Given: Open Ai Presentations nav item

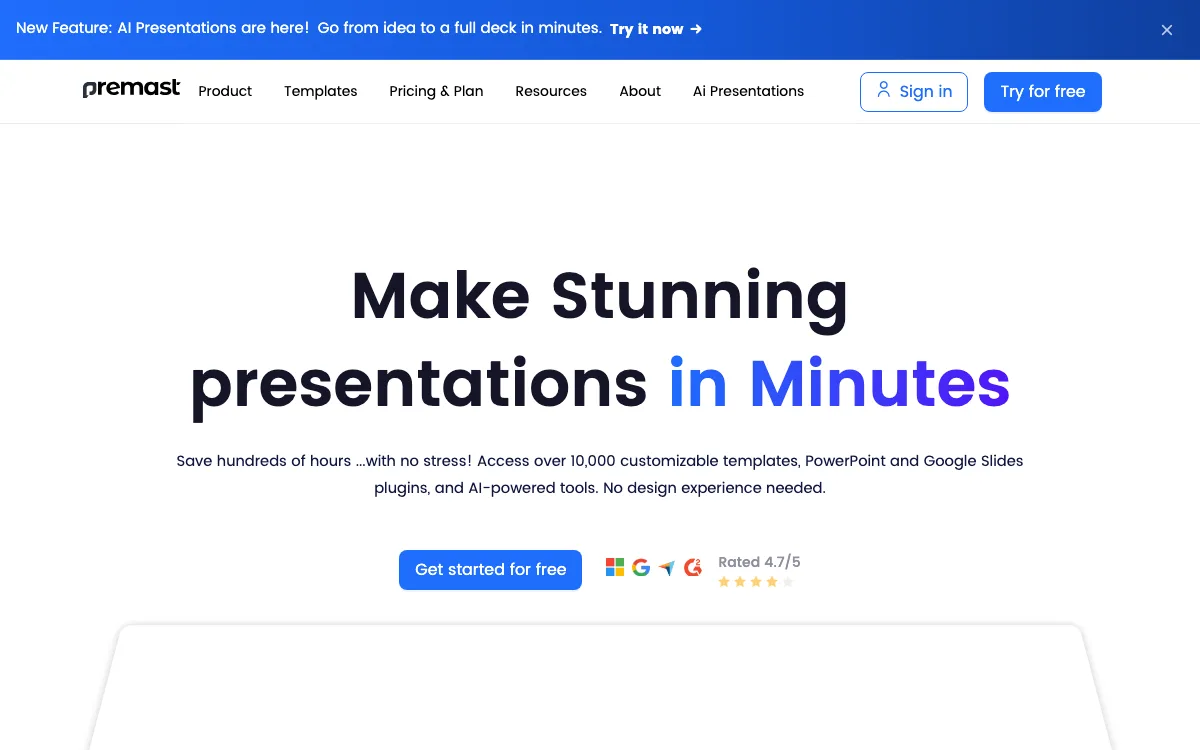Looking at the screenshot, I should 748,91.
